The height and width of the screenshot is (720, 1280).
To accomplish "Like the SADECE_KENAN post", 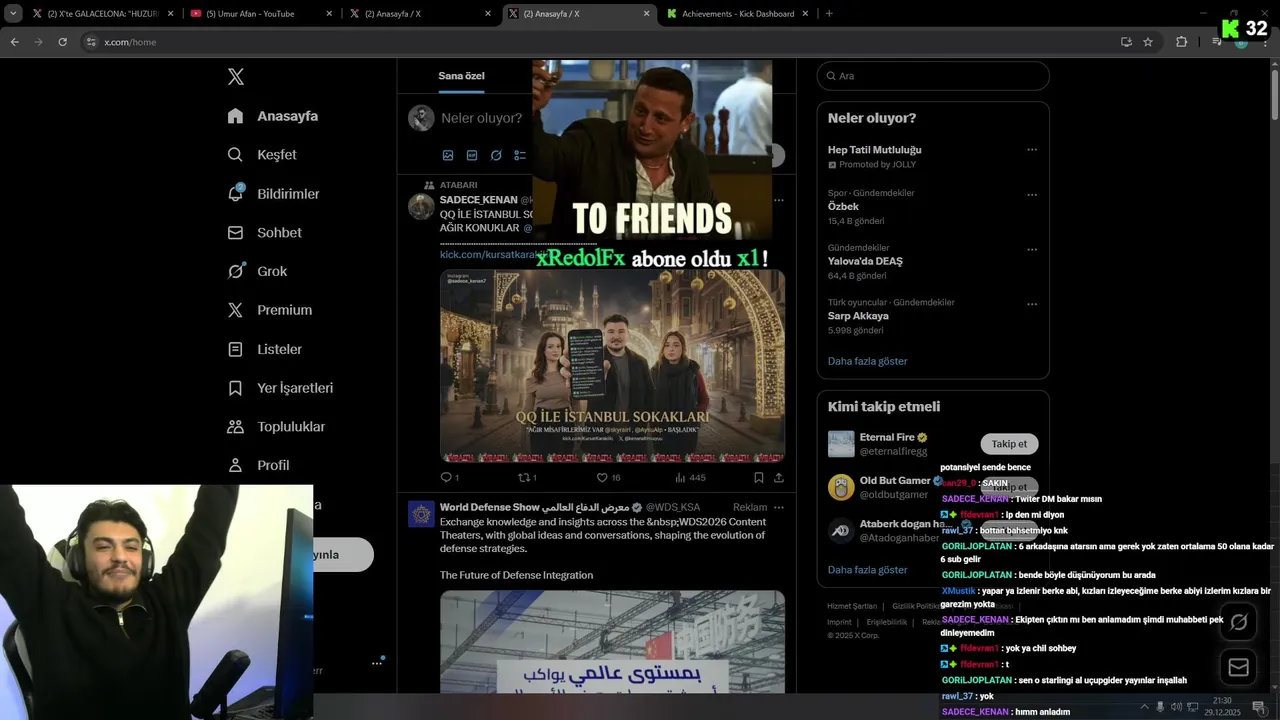I will point(608,478).
